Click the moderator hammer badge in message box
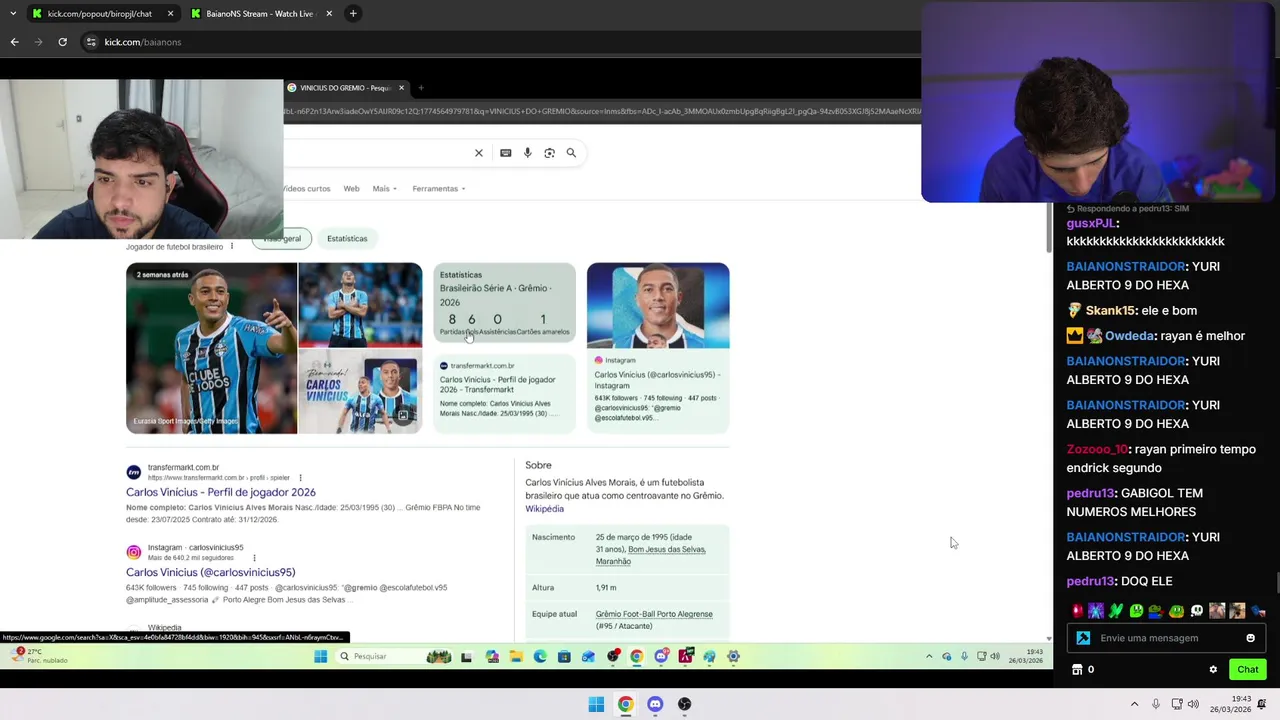Viewport: 1280px width, 720px height. (1083, 638)
